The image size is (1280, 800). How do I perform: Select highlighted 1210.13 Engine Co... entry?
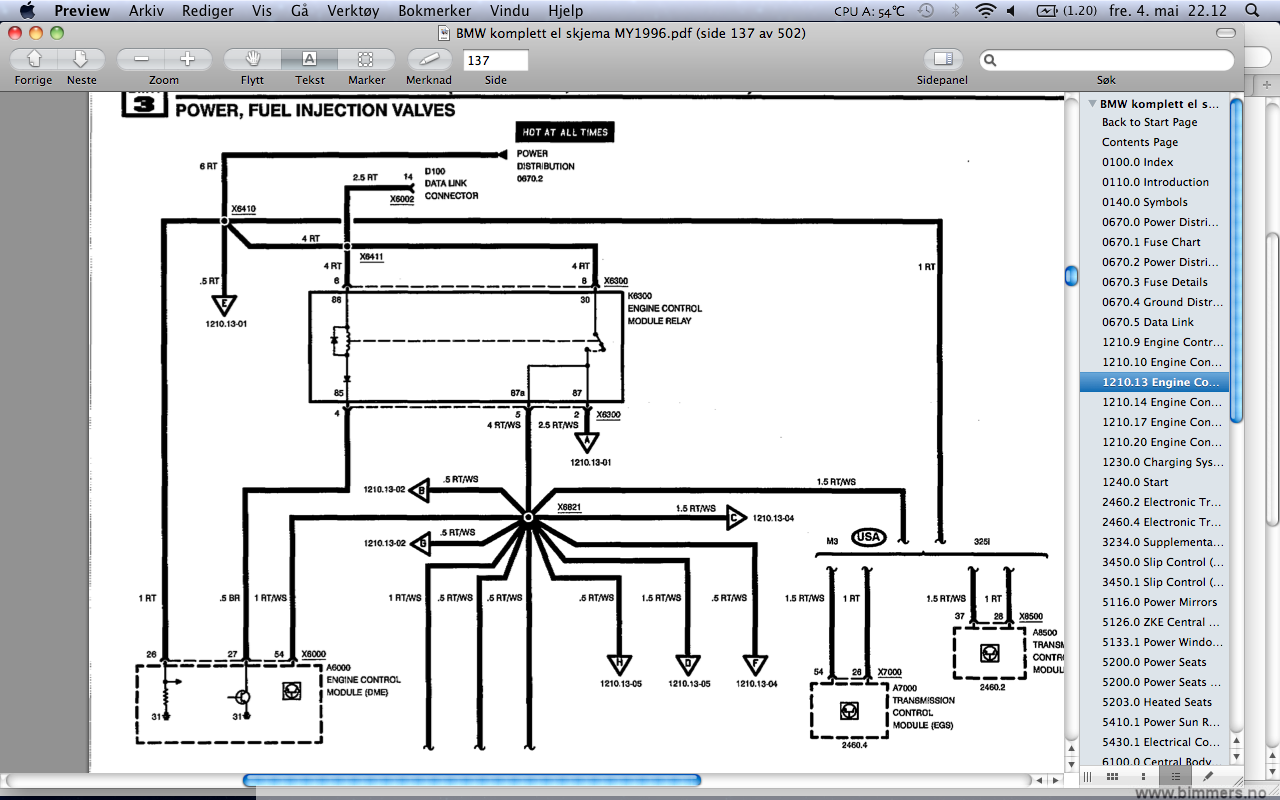click(x=1155, y=382)
